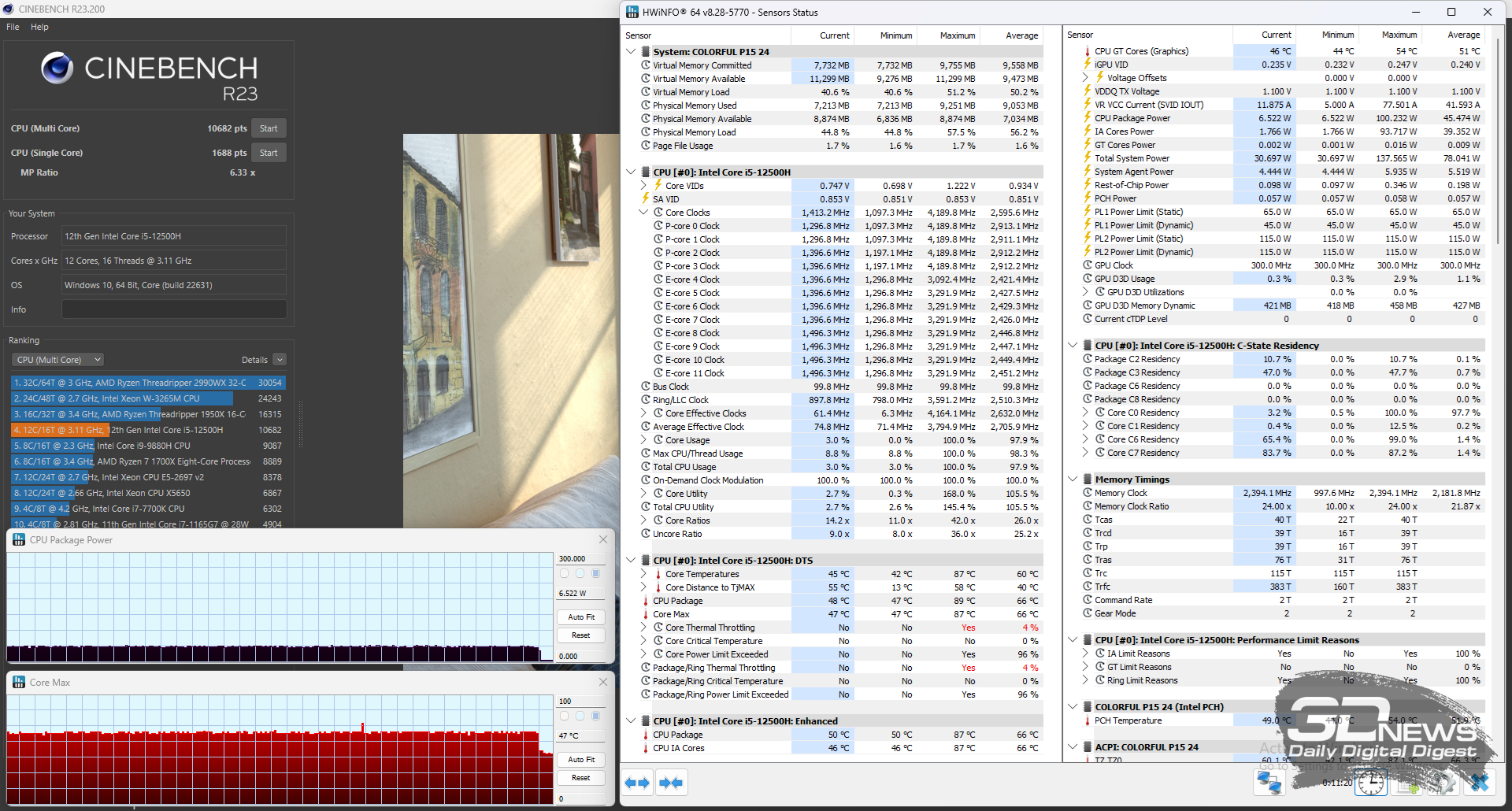
Task: Select the 12th Gen Intel Core i5-12500H ranking row
Action: (x=148, y=430)
